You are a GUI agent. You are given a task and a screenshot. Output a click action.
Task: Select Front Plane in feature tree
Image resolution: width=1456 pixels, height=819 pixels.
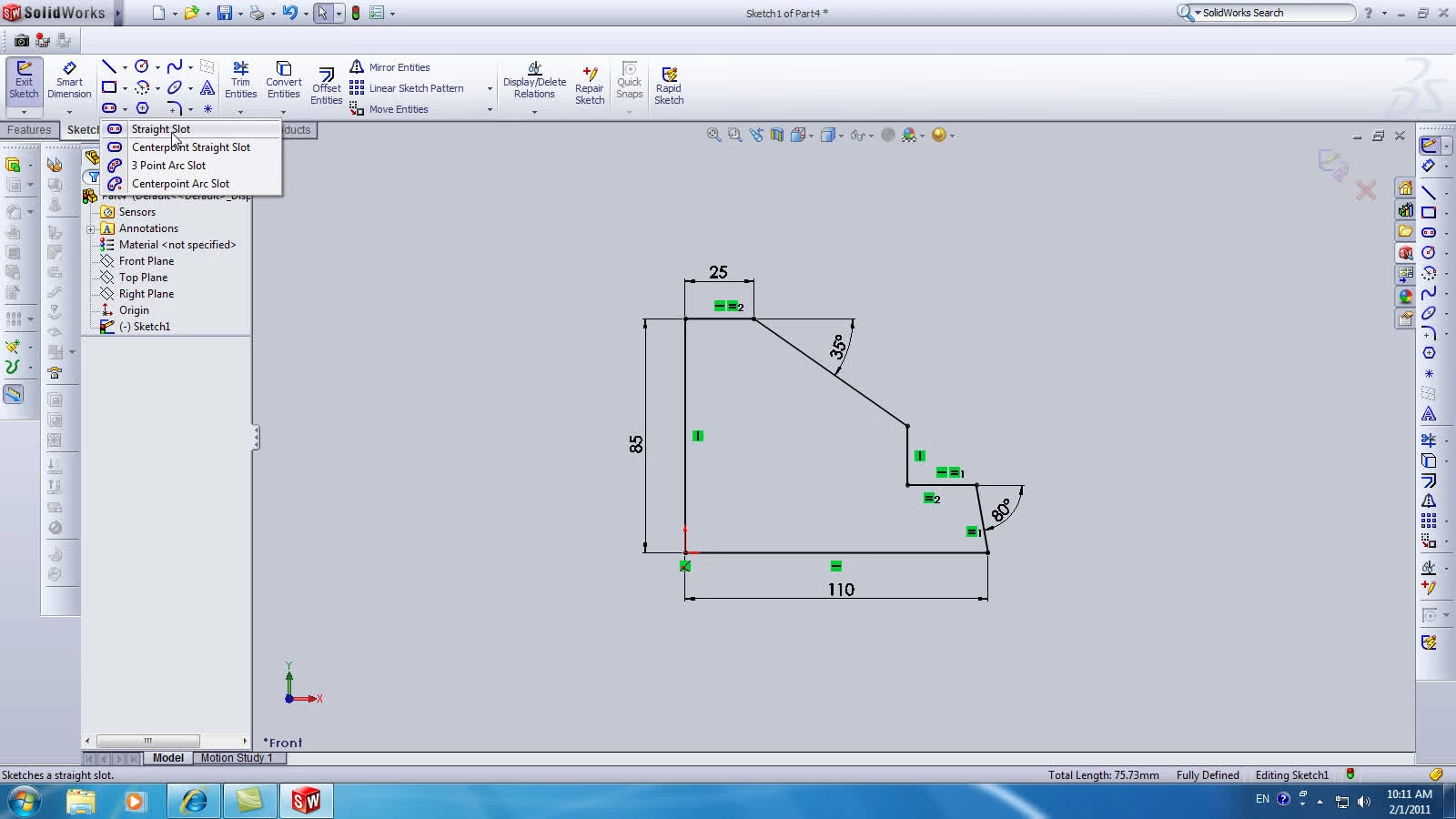tap(146, 261)
